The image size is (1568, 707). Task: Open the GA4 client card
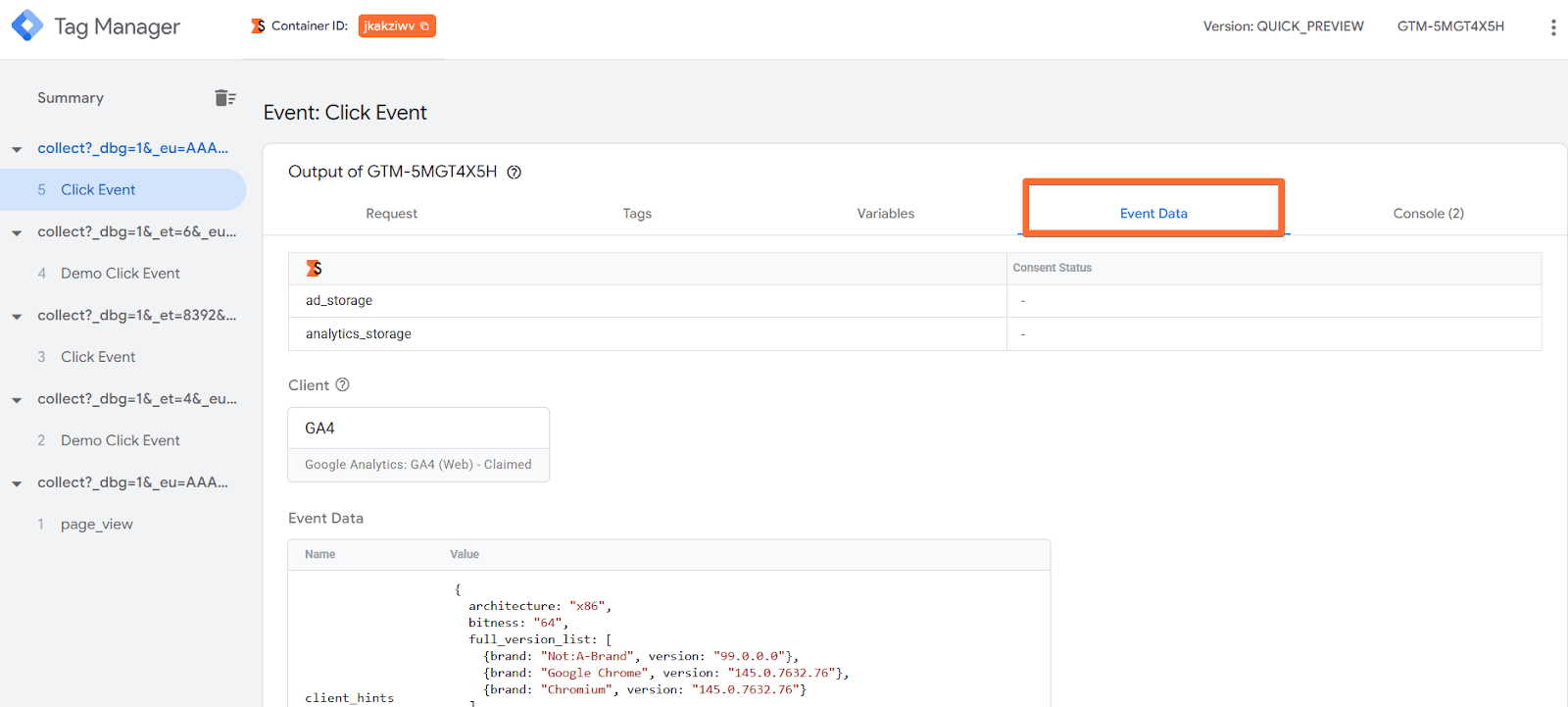click(x=418, y=444)
